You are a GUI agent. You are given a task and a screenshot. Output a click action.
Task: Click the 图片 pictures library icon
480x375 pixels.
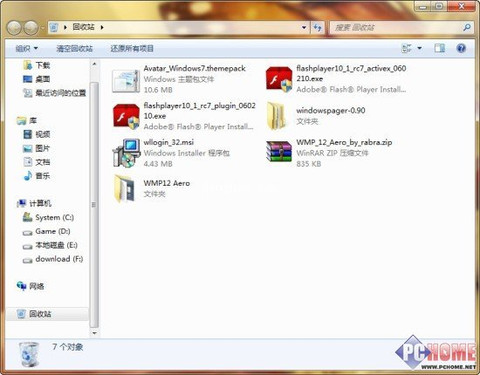coord(27,148)
